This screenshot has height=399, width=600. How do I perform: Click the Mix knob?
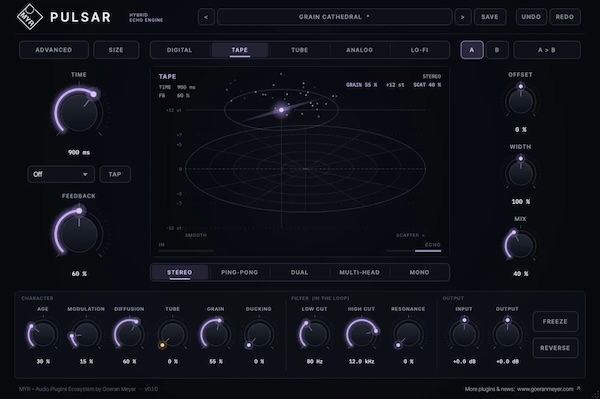520,245
